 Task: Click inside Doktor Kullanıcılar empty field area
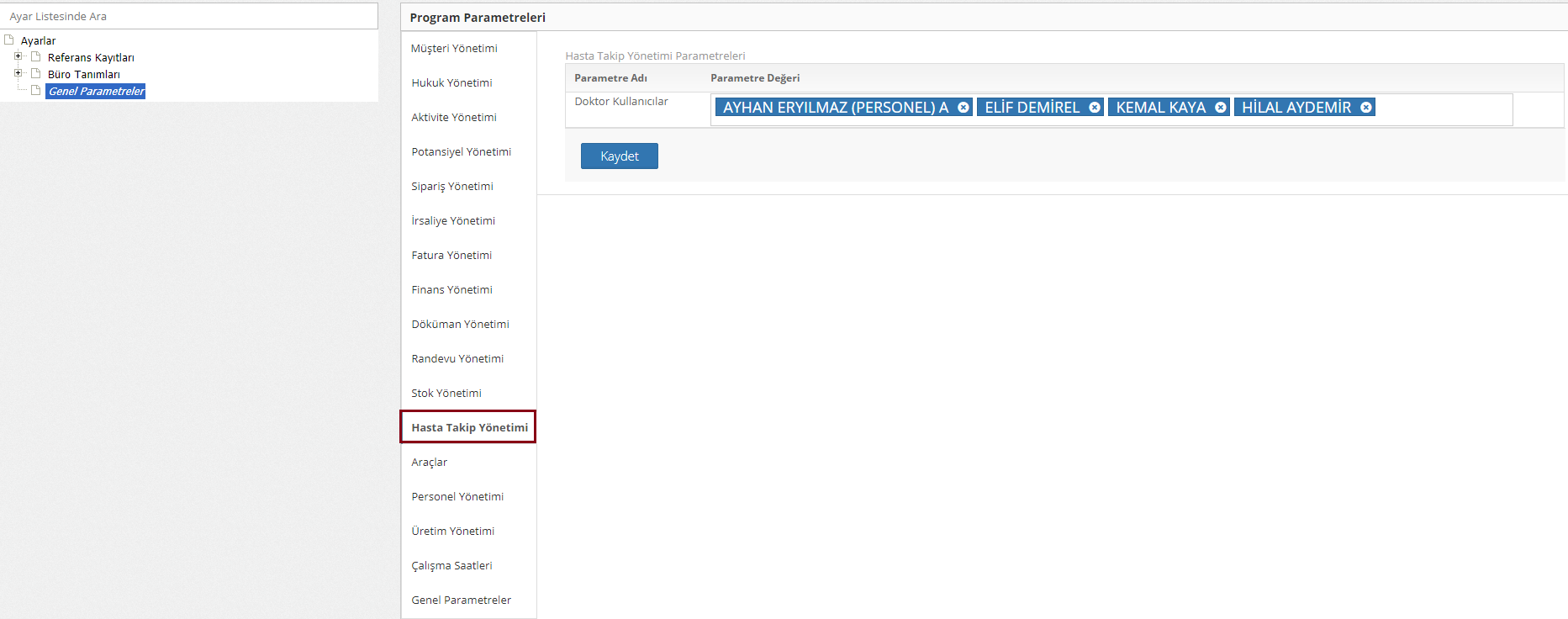[x=1442, y=109]
